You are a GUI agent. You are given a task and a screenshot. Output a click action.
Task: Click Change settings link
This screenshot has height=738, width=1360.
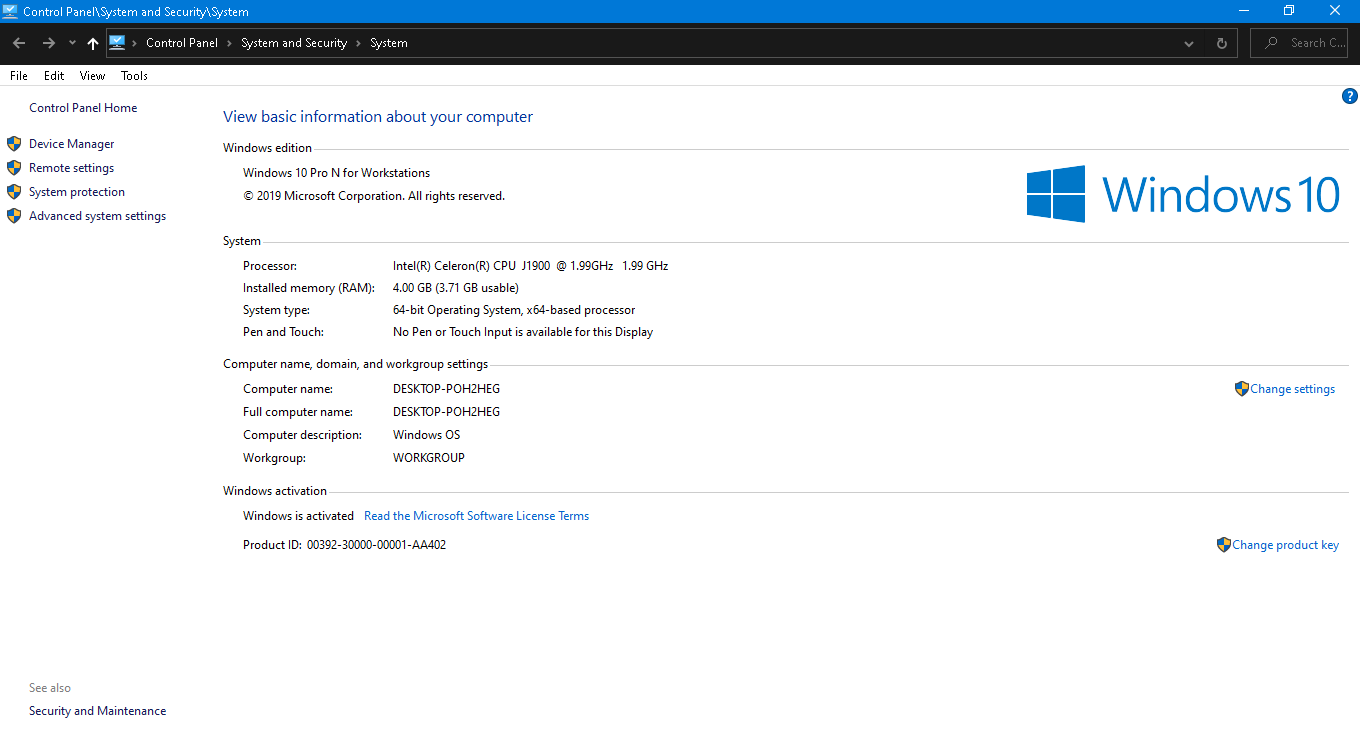pos(1293,389)
